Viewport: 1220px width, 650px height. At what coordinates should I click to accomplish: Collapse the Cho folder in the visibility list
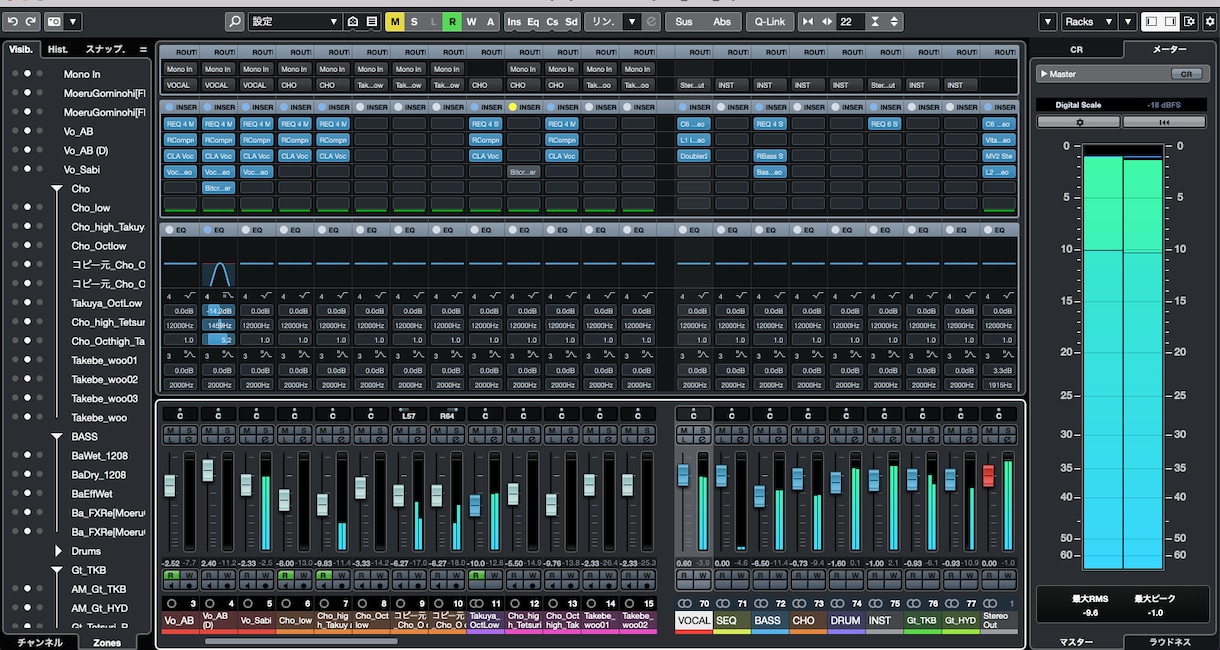tap(57, 189)
